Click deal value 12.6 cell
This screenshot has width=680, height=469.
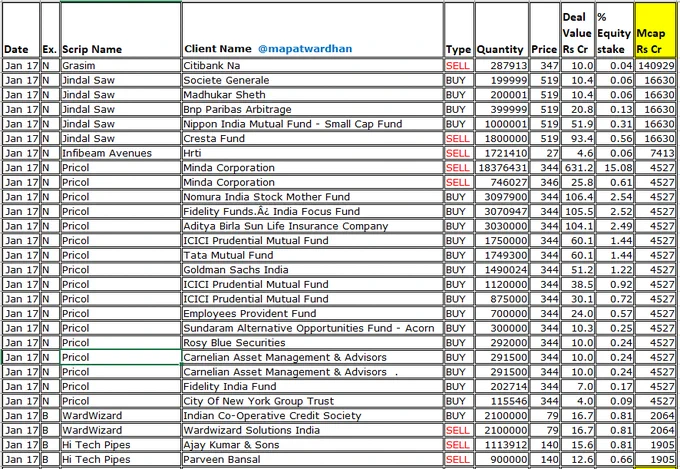pyautogui.click(x=578, y=459)
